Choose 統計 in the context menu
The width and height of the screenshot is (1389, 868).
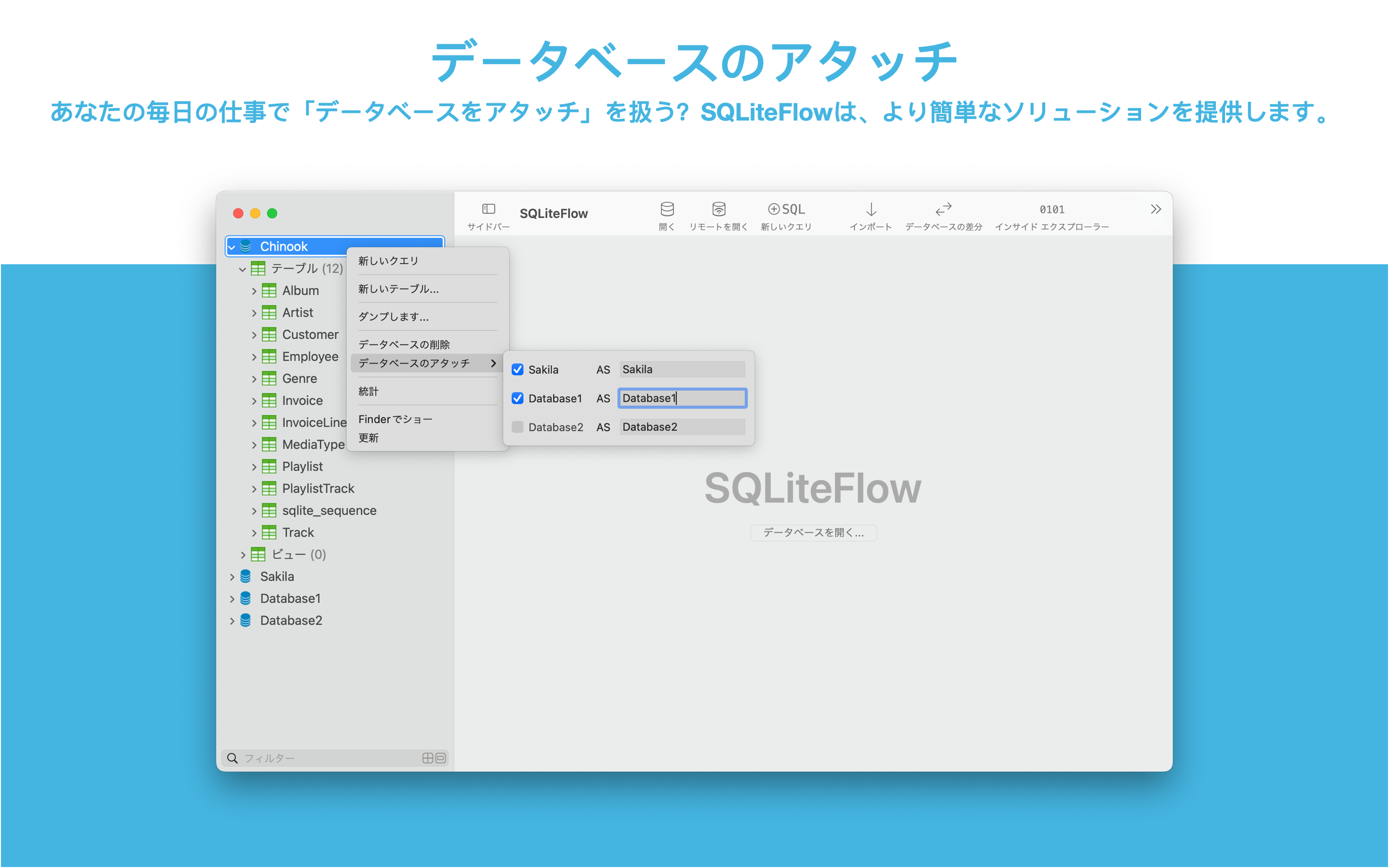coord(368,392)
